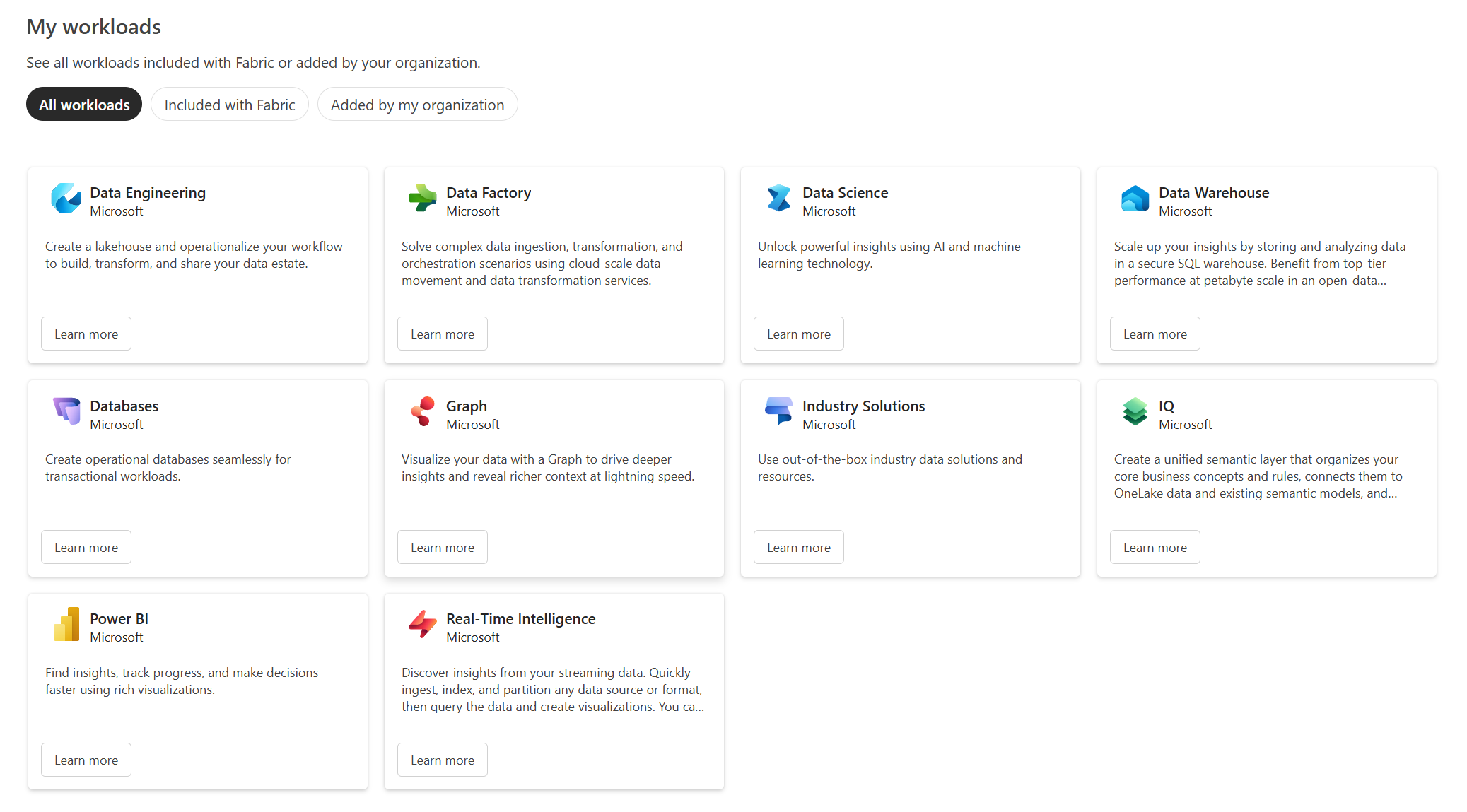Click the Data Science workload icon
The height and width of the screenshot is (812, 1467).
point(778,198)
